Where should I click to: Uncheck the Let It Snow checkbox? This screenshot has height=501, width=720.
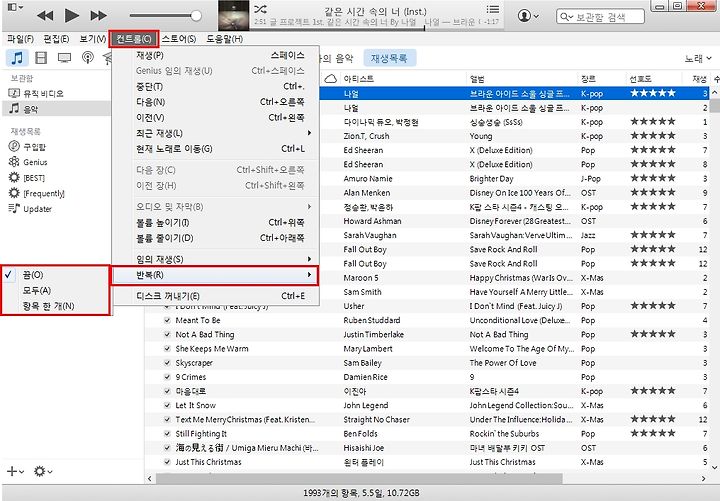(167, 405)
